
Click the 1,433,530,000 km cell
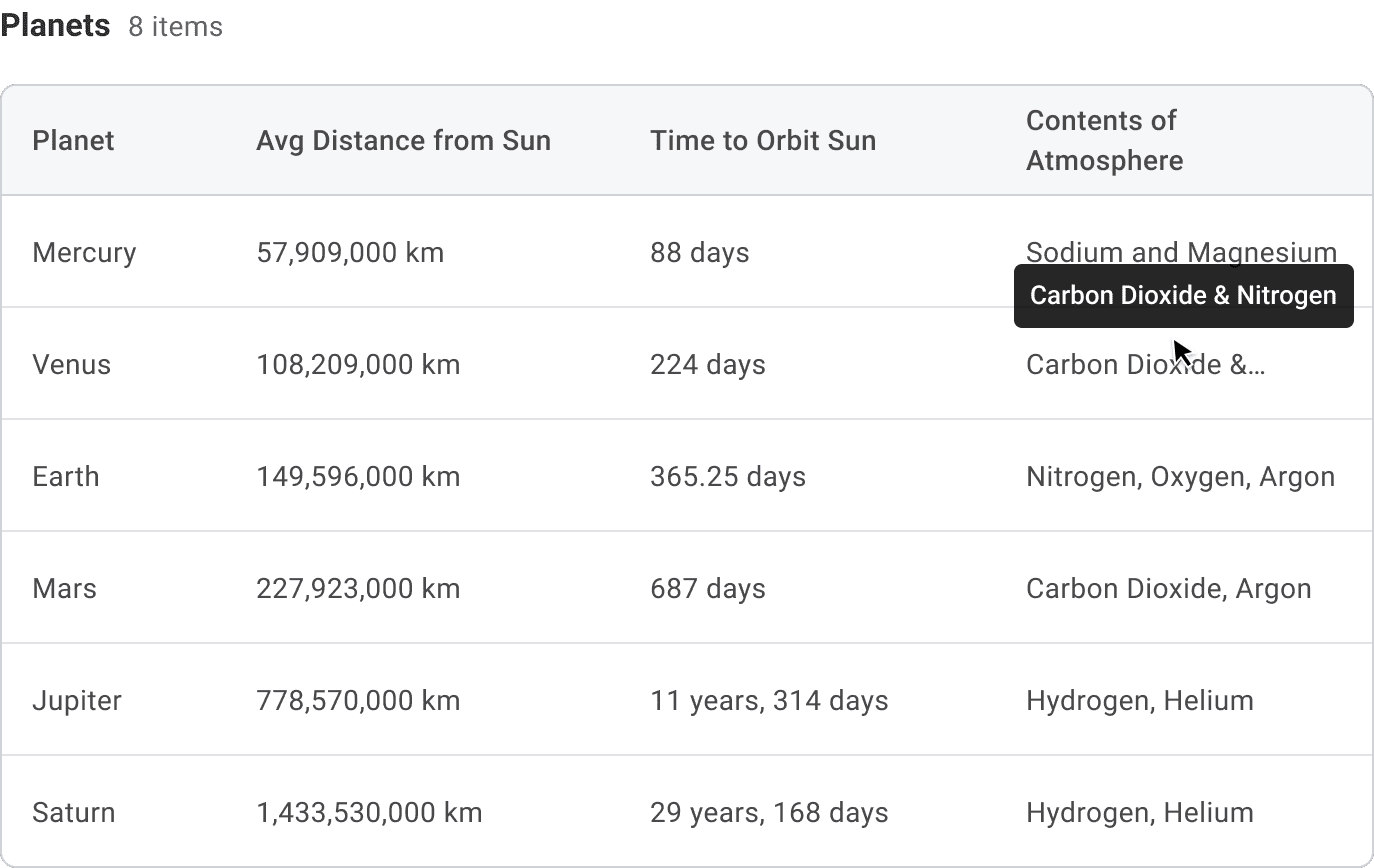tap(369, 812)
